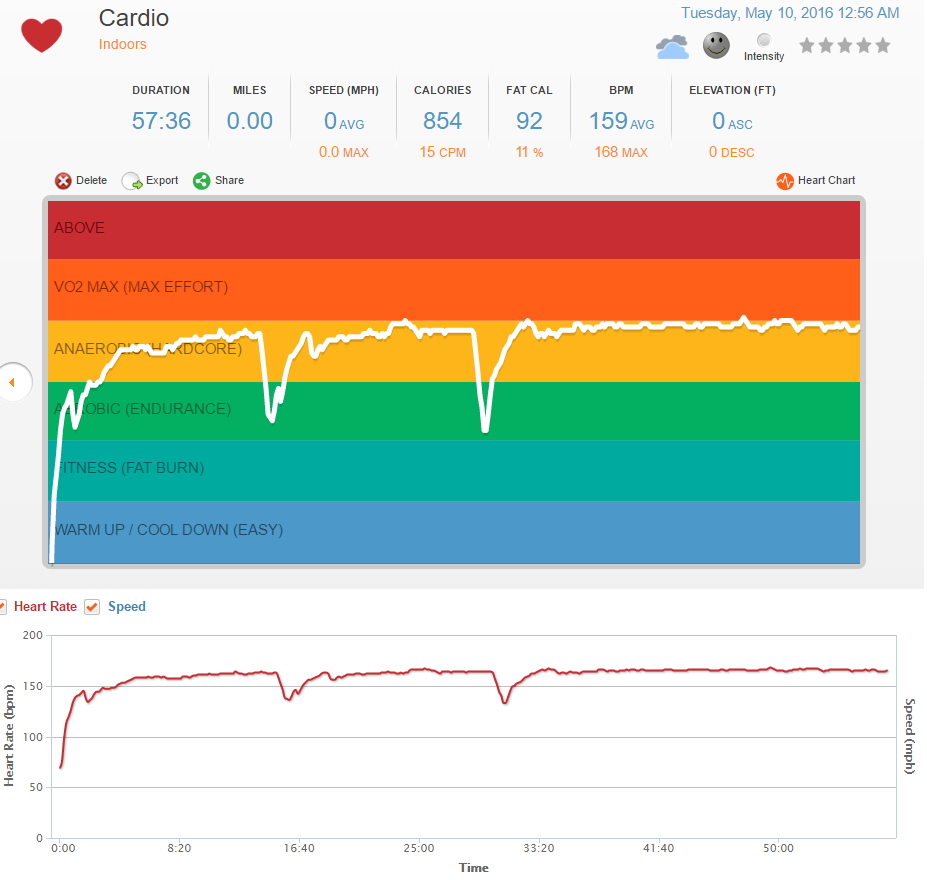Open the Indoors activity link

[x=121, y=45]
